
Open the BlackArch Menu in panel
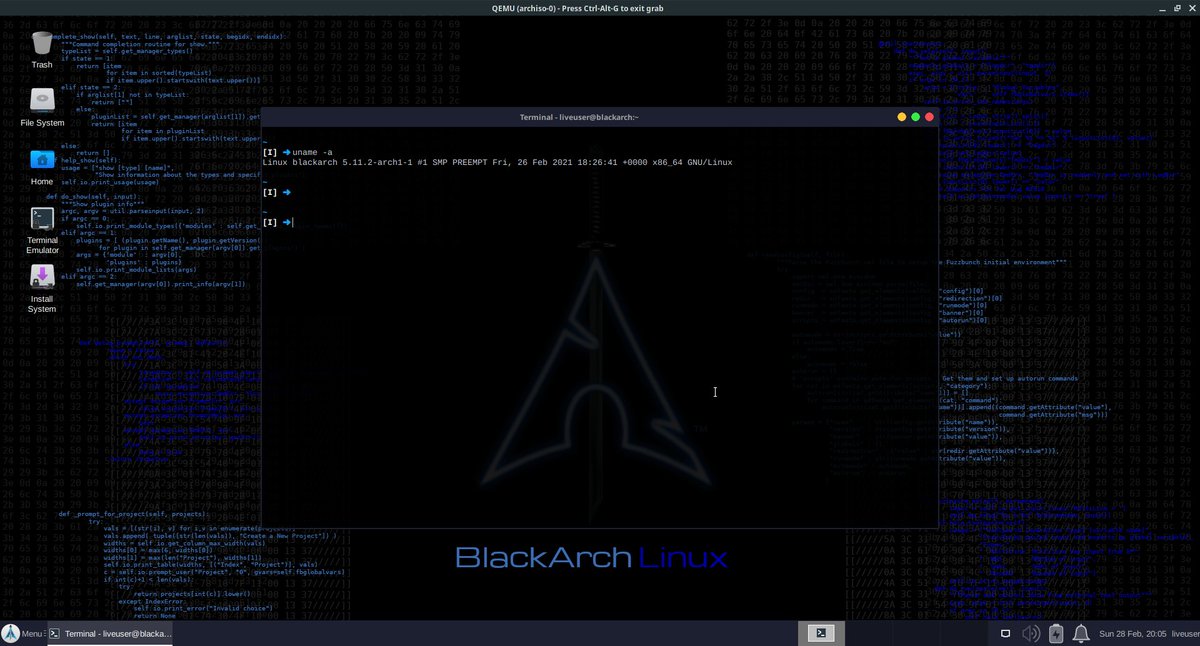[x=22, y=634]
